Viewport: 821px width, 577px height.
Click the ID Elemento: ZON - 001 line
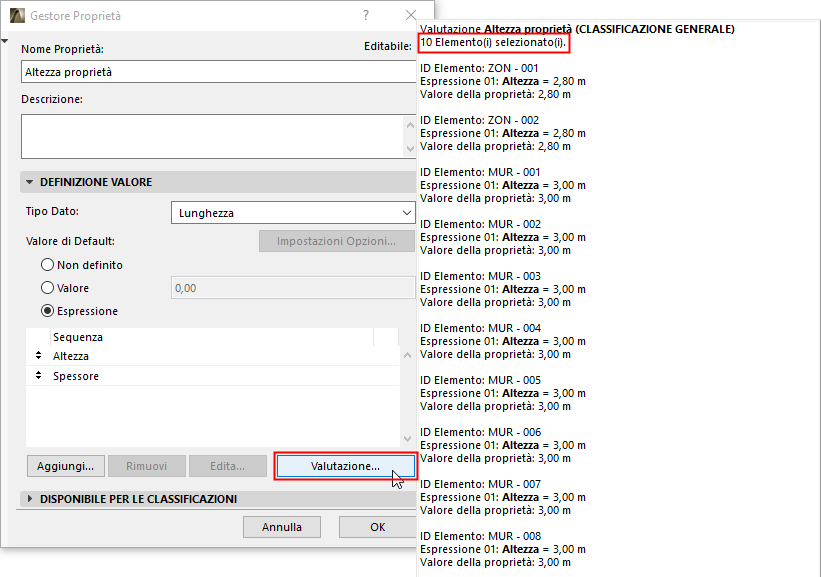coord(479,68)
